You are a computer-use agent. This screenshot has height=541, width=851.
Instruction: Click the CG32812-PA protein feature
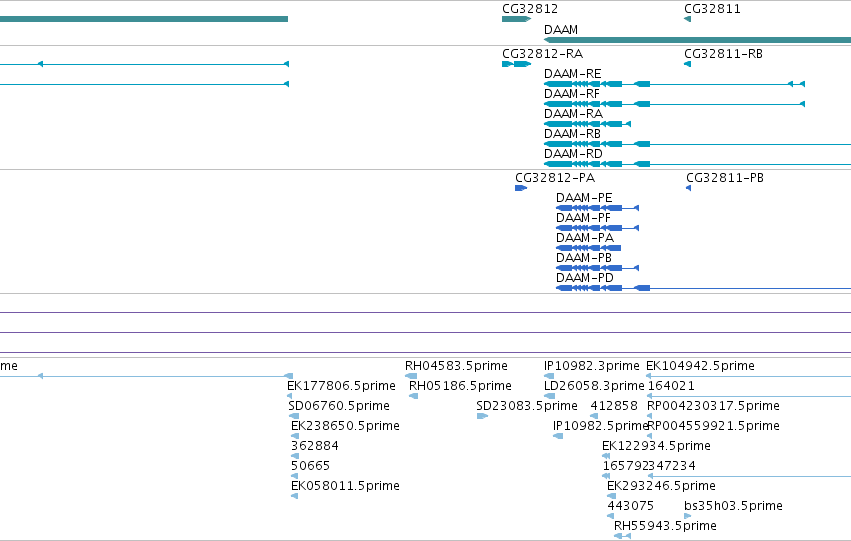click(521, 188)
